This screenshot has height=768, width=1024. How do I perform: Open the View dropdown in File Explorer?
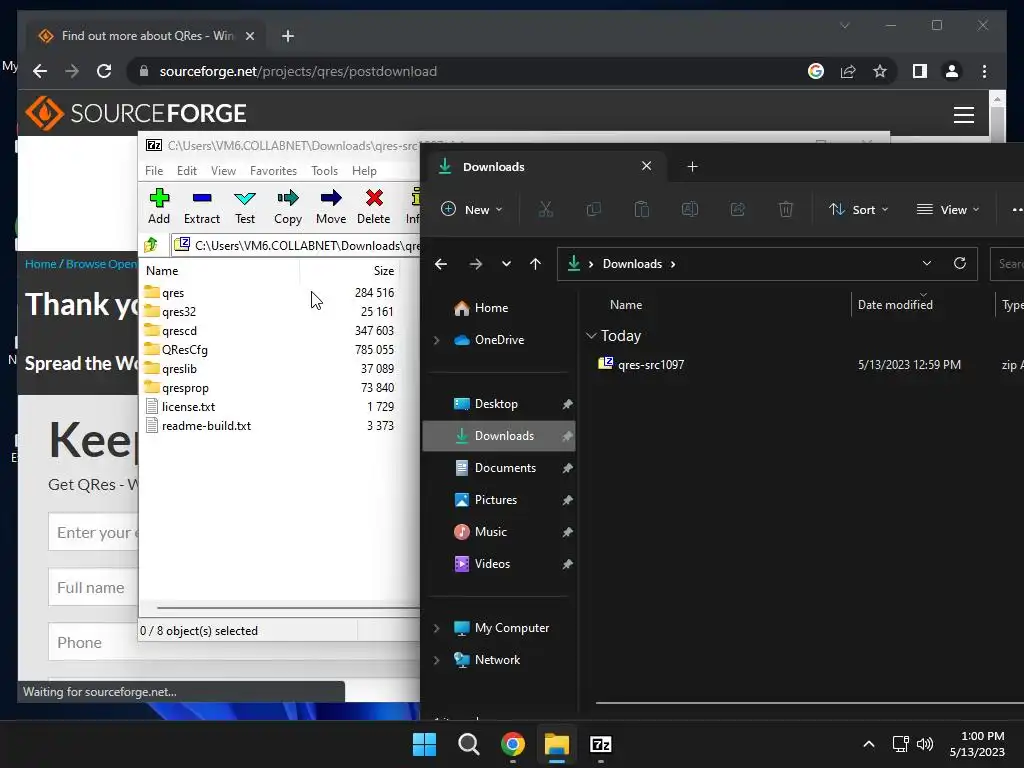[948, 210]
